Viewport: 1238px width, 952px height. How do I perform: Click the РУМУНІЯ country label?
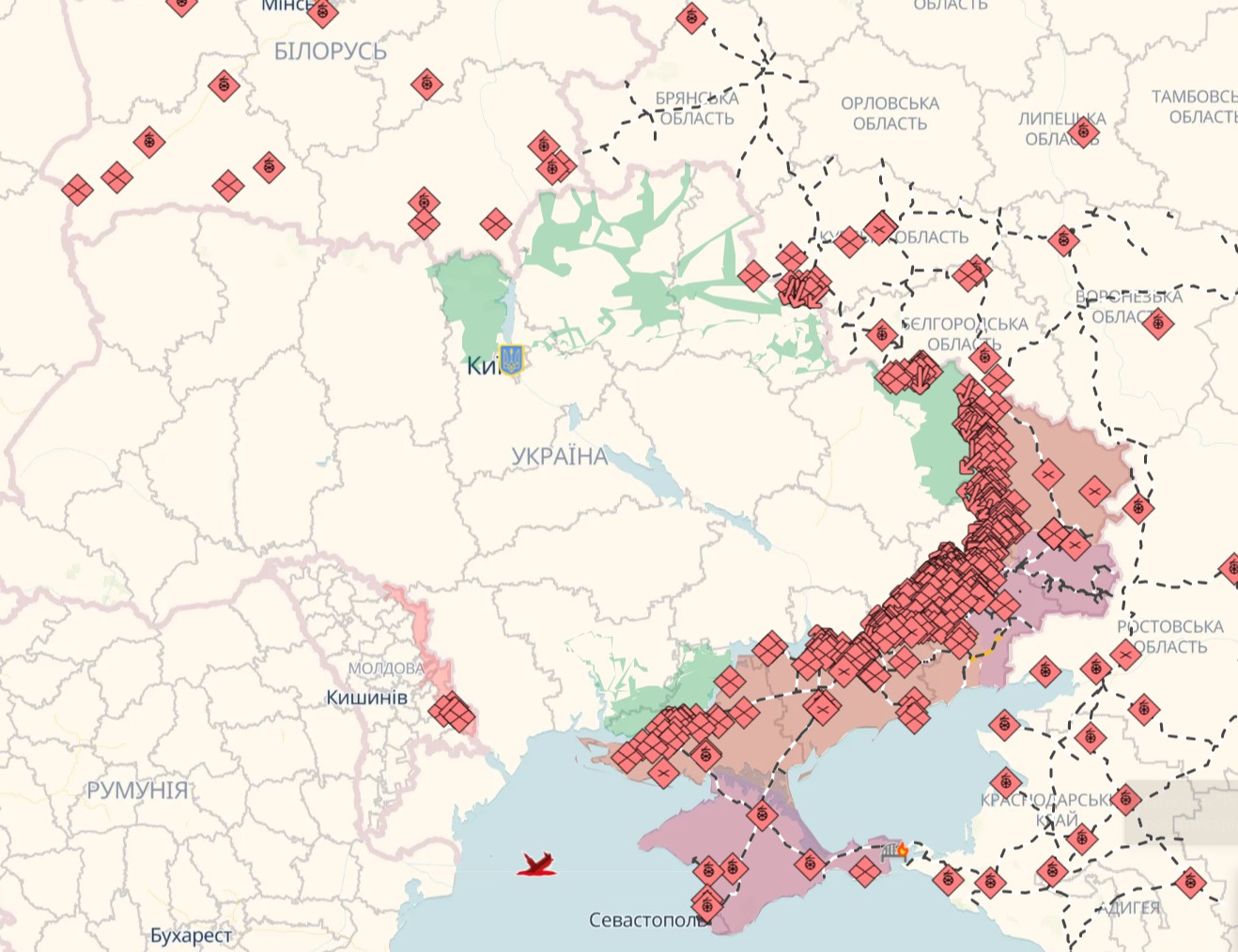(x=137, y=791)
